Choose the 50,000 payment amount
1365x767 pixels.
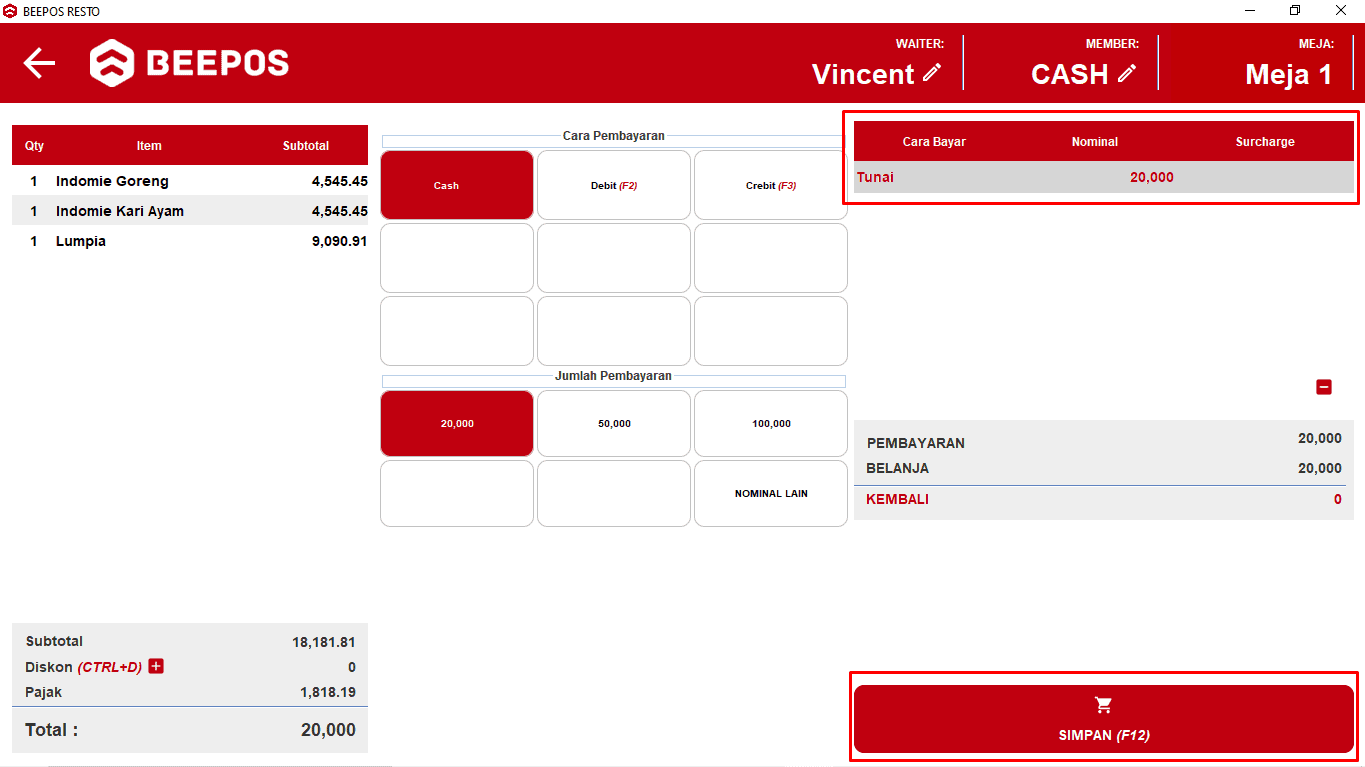[x=614, y=423]
